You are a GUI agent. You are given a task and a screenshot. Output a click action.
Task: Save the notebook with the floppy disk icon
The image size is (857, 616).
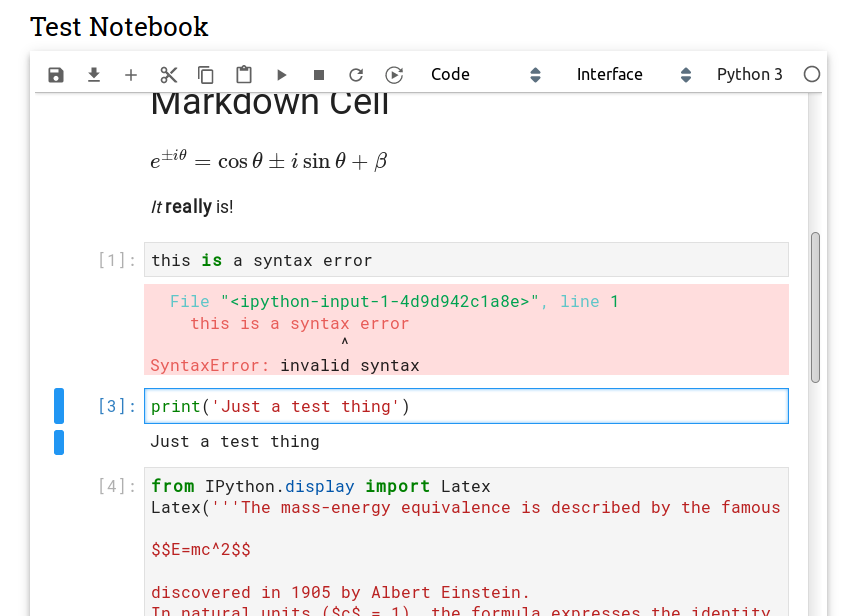tap(56, 75)
